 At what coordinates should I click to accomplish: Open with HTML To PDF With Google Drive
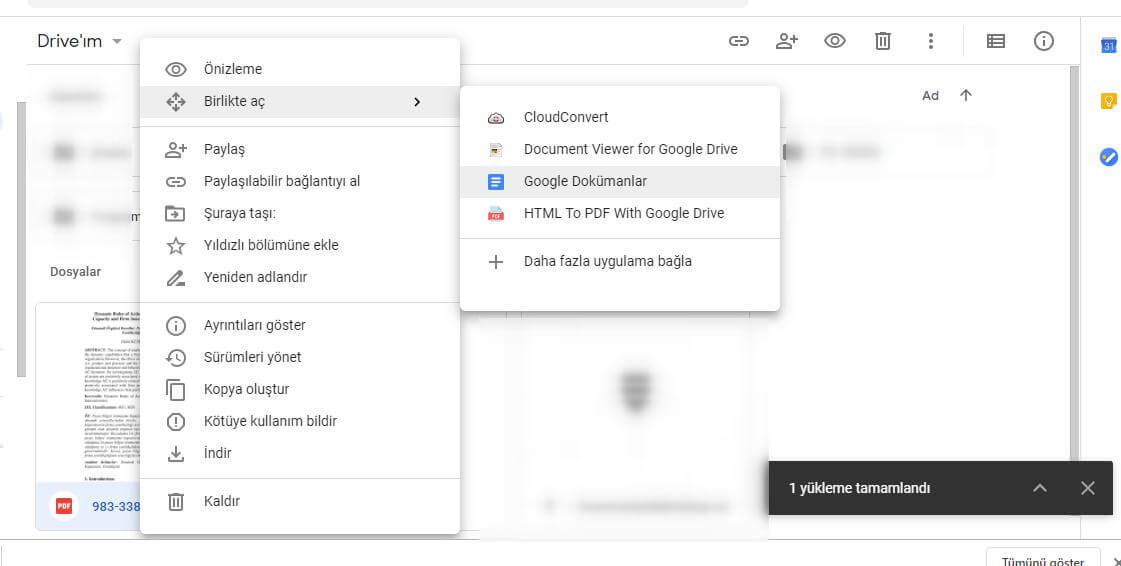point(620,213)
